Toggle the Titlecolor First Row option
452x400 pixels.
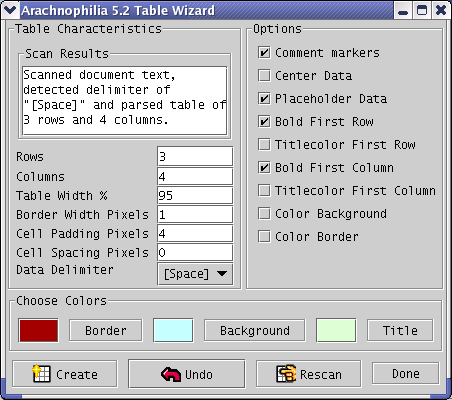pos(264,145)
